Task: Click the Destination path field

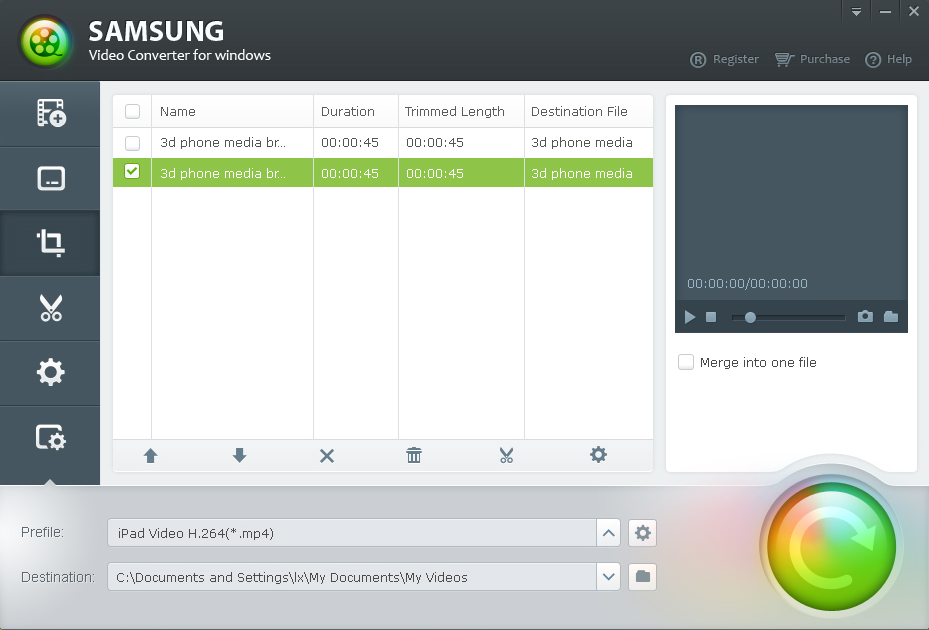Action: coord(352,577)
